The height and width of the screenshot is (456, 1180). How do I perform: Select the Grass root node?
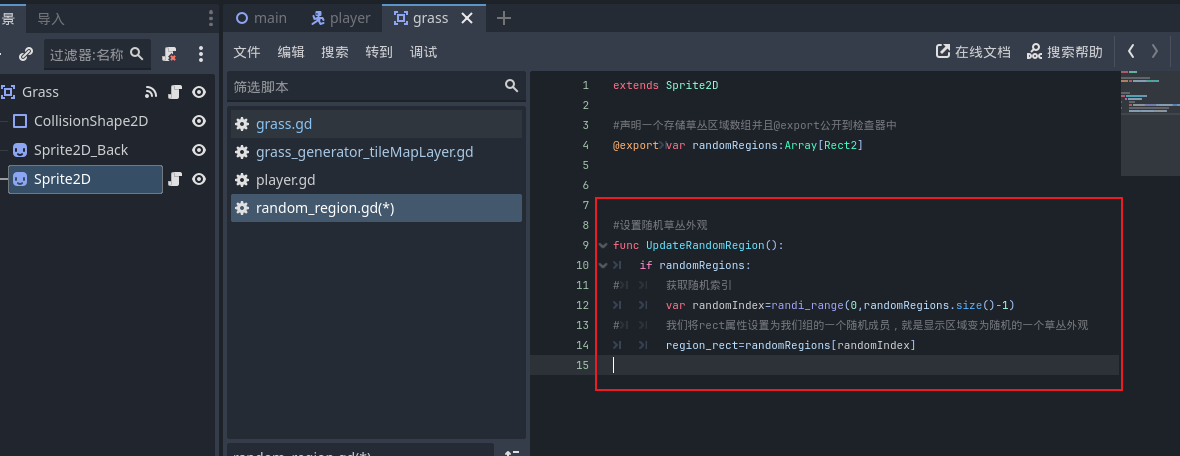point(41,92)
